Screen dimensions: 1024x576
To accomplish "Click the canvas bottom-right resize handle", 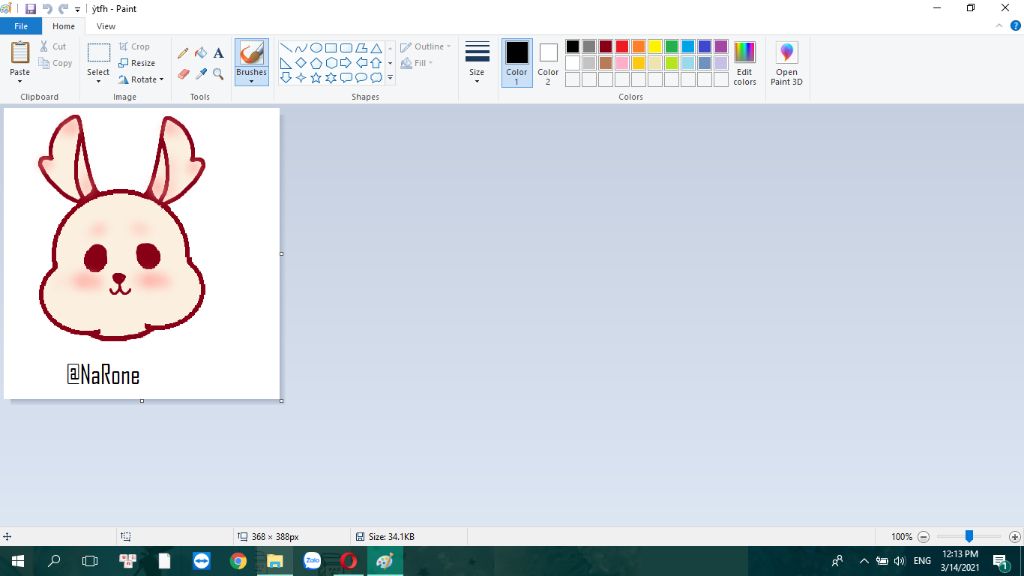I will tap(281, 400).
